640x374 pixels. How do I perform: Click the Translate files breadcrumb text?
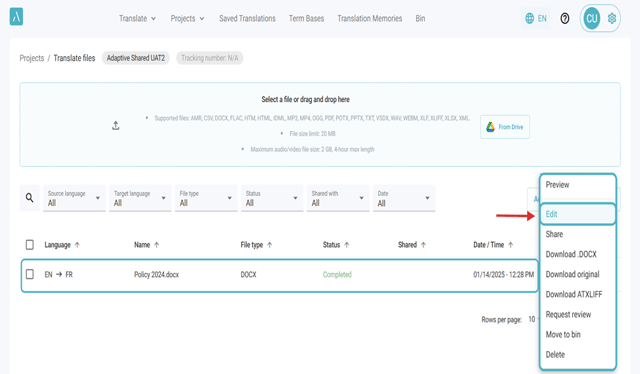[74, 58]
